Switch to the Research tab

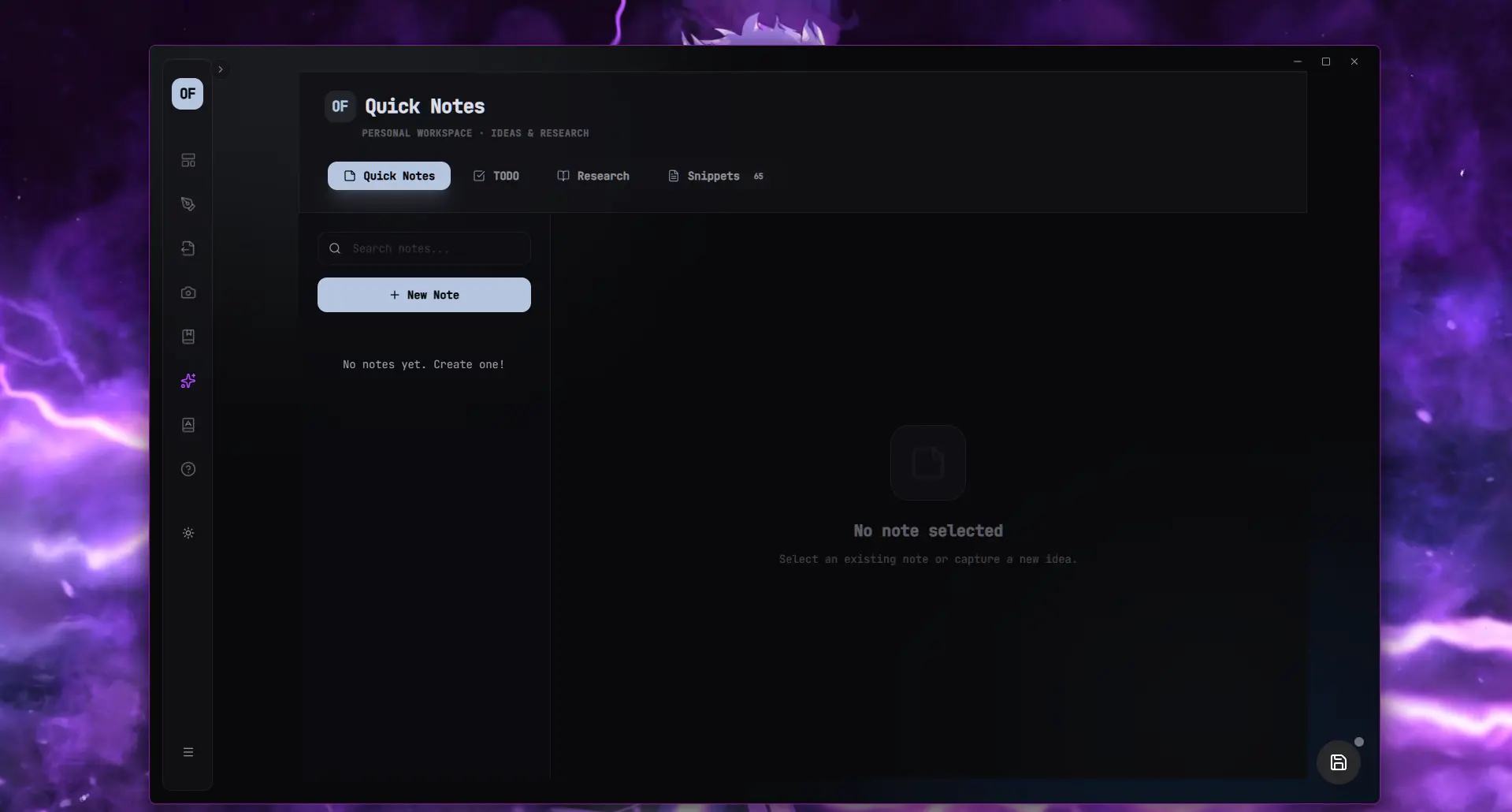click(x=593, y=176)
